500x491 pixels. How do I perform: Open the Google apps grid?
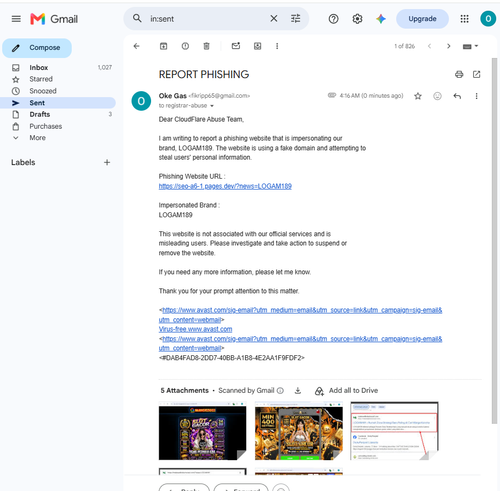[464, 19]
